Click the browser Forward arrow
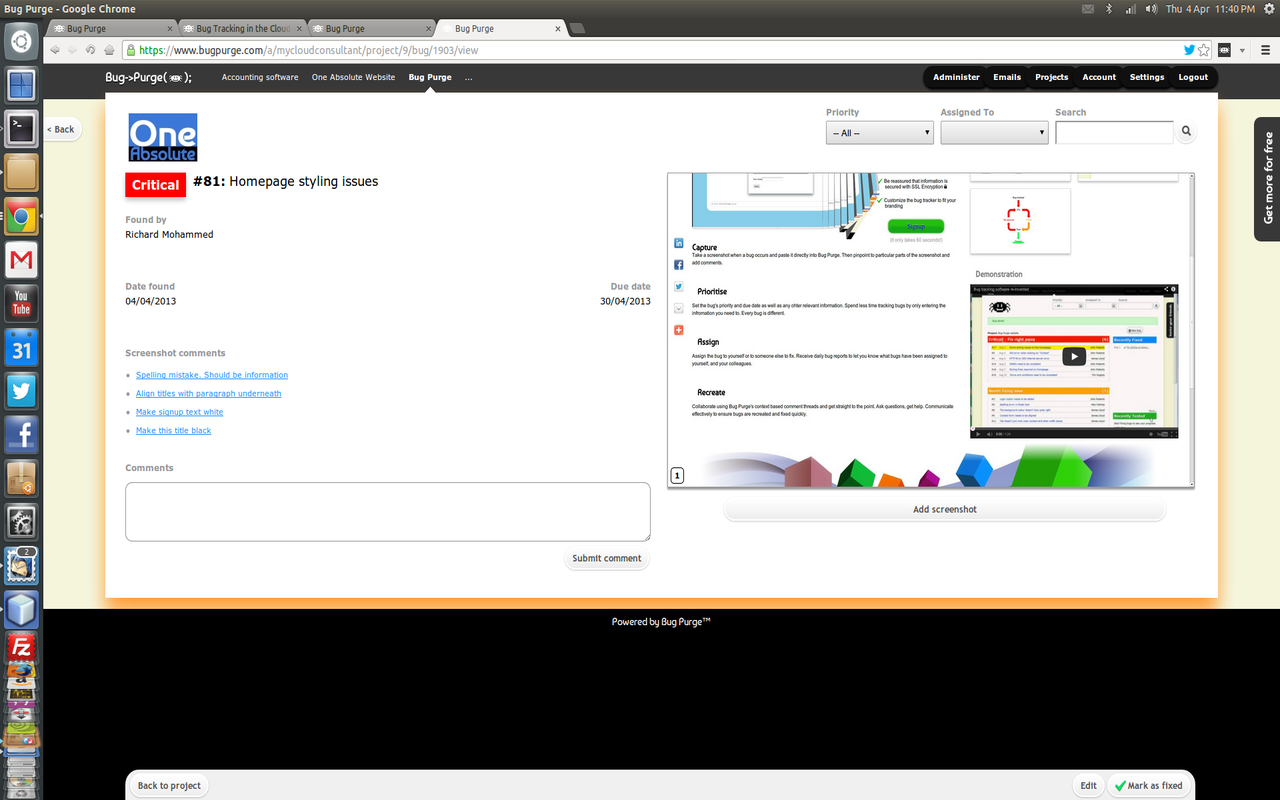This screenshot has height=800, width=1280. click(73, 50)
